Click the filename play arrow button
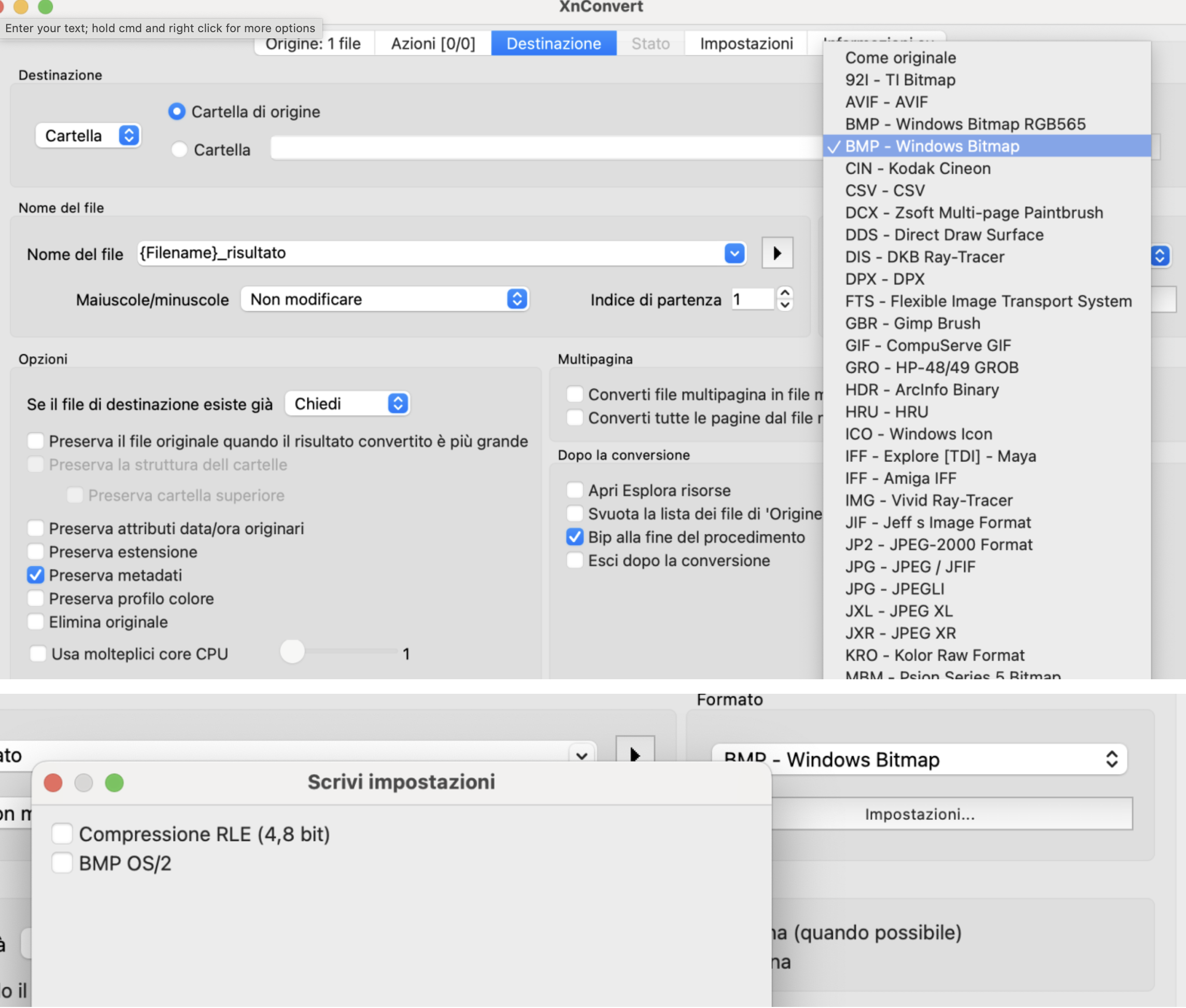The image size is (1186, 1008). (x=777, y=253)
